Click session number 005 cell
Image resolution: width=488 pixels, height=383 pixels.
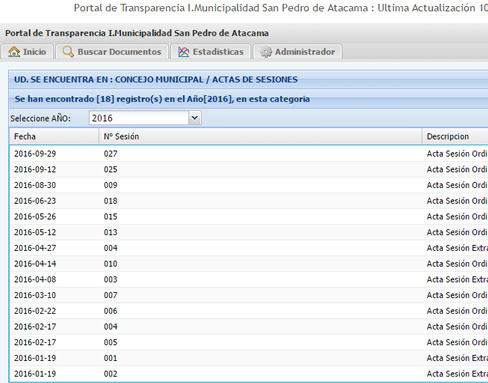click(x=110, y=342)
